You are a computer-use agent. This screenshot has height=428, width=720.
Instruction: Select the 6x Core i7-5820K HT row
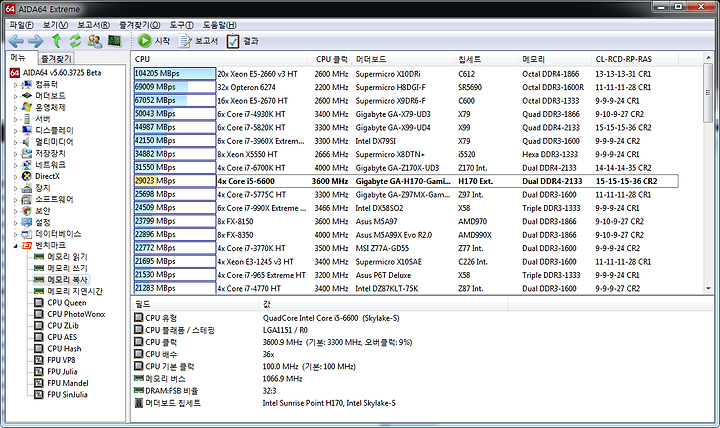[x=405, y=127]
